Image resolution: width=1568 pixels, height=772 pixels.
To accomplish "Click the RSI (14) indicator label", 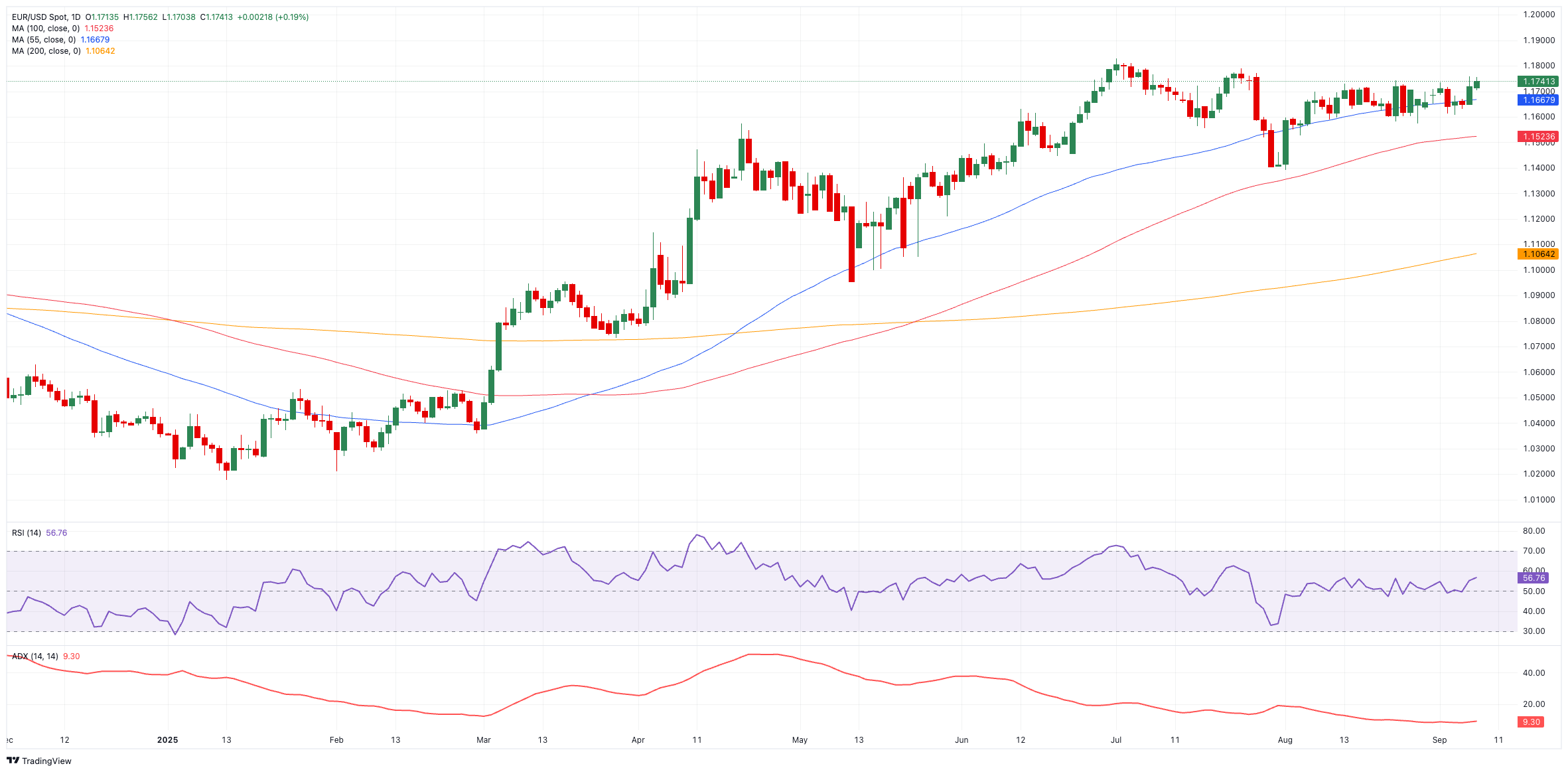I will tap(27, 533).
